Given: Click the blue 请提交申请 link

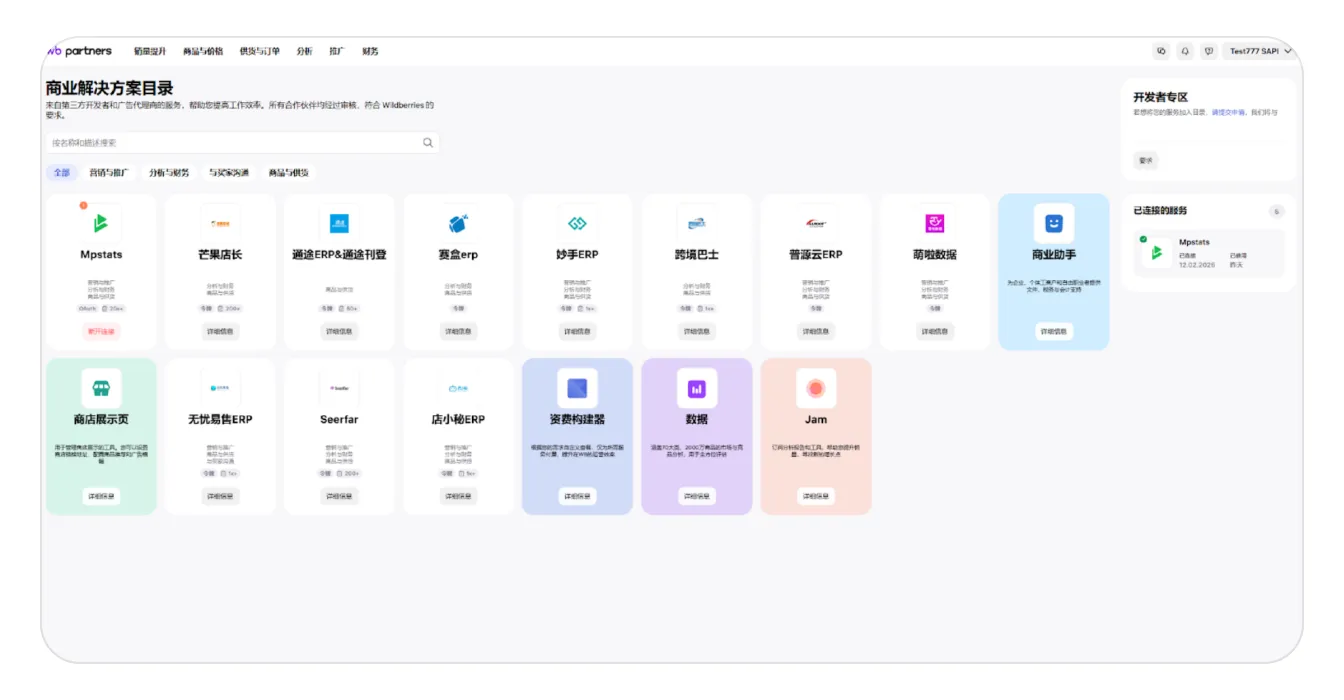Looking at the screenshot, I should 1228,112.
